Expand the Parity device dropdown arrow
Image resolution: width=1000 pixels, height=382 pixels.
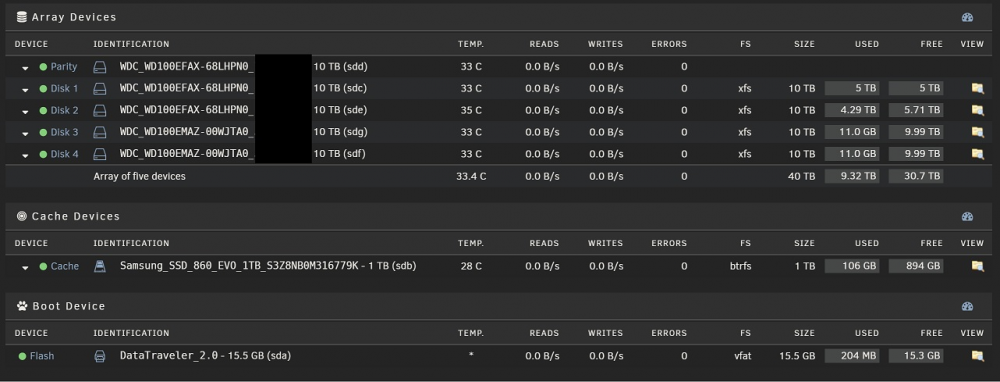(26, 68)
